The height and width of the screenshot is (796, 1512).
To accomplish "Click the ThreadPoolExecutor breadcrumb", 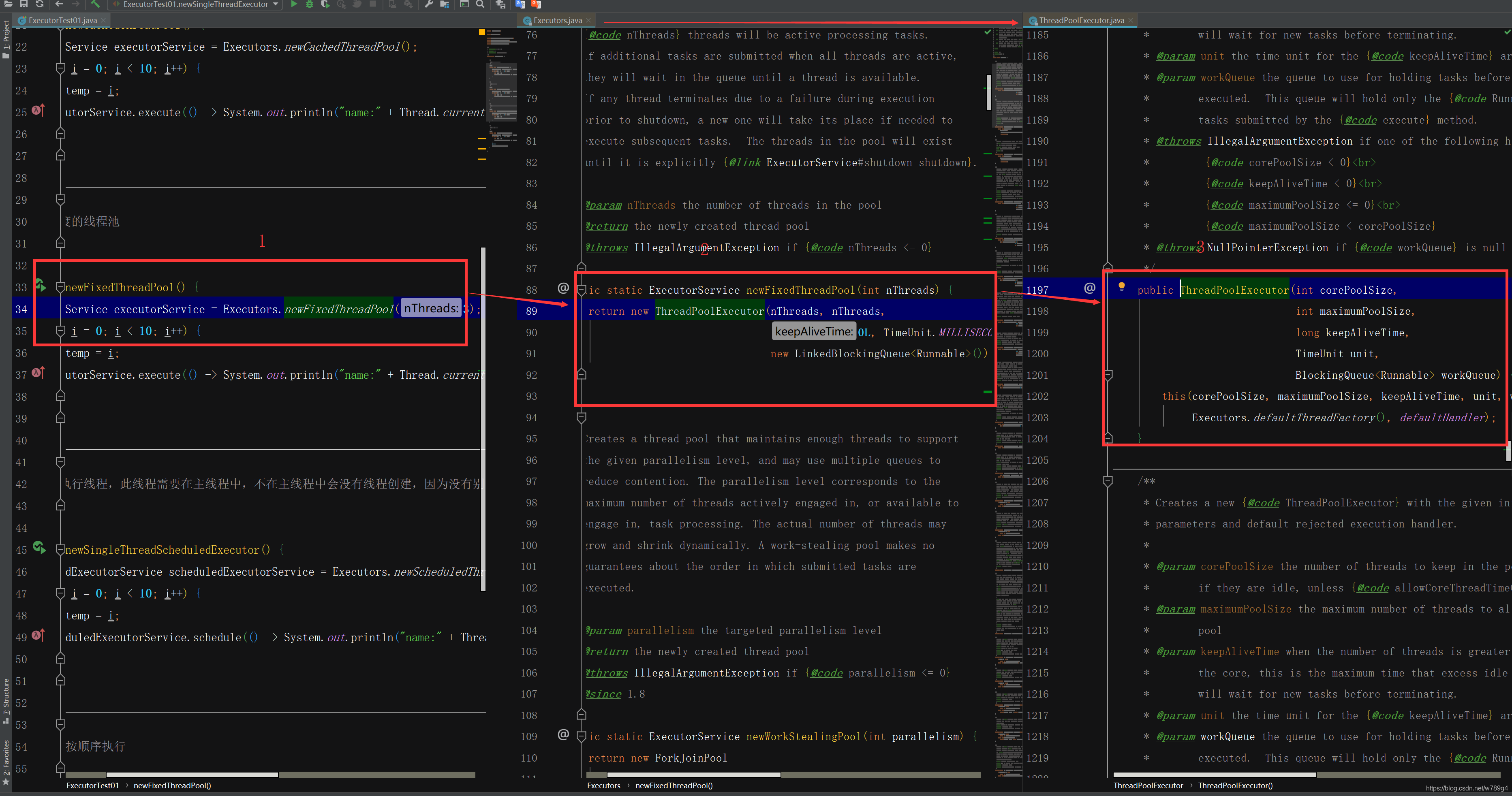I will [x=1148, y=785].
